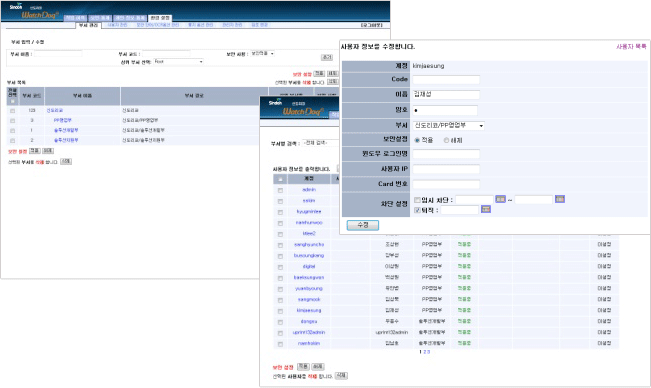
Task: Click the 삭제 button below the user list
Action: pos(341,376)
